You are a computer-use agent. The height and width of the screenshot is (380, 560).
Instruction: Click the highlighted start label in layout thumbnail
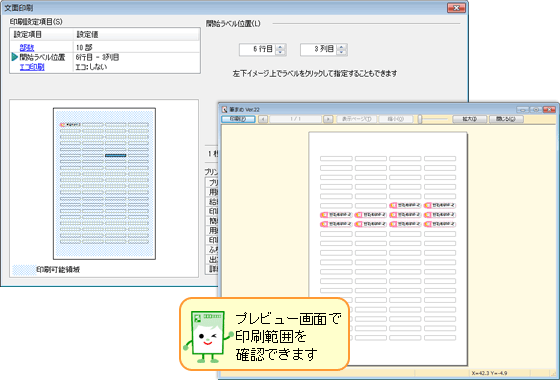click(115, 155)
